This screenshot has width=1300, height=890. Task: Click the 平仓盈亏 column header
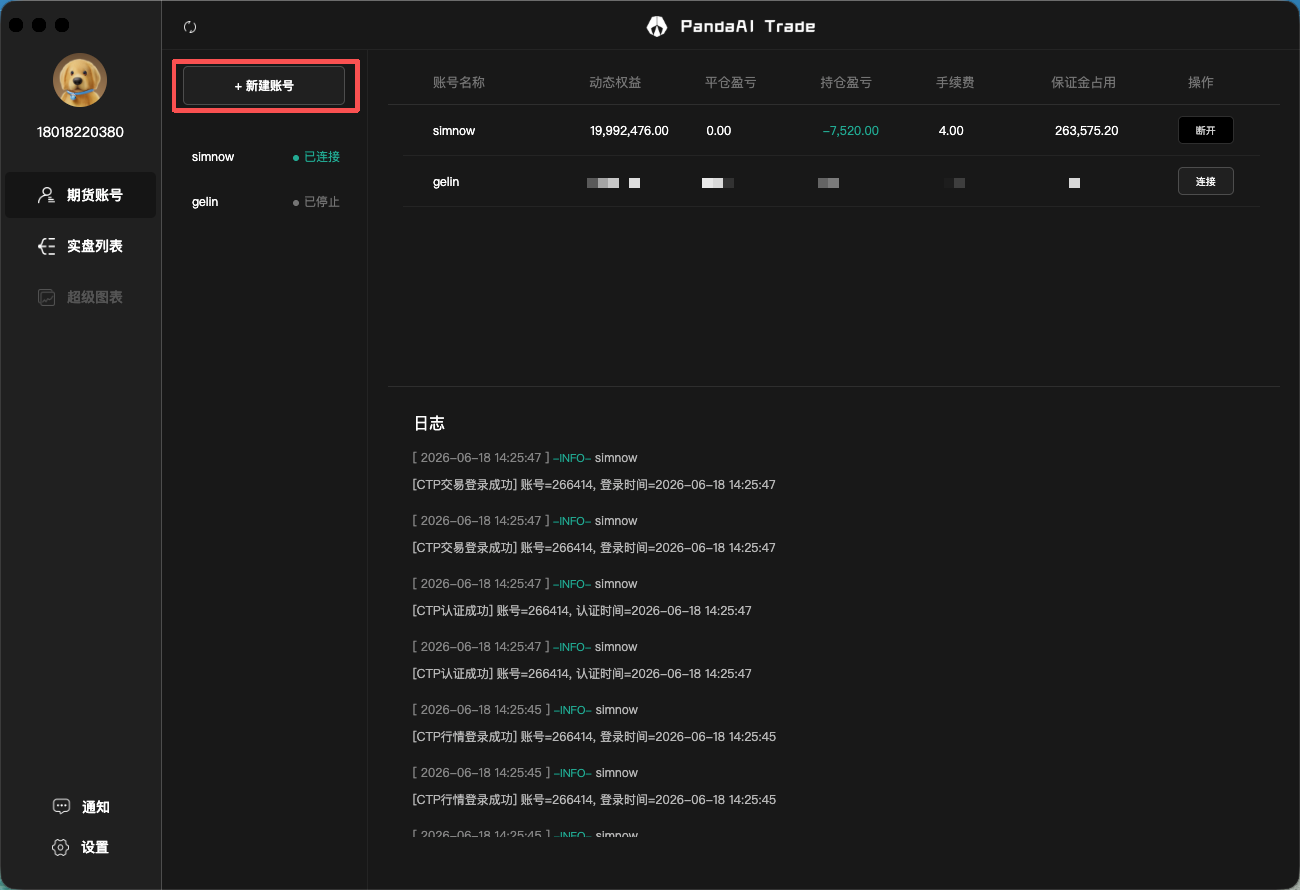(x=730, y=82)
